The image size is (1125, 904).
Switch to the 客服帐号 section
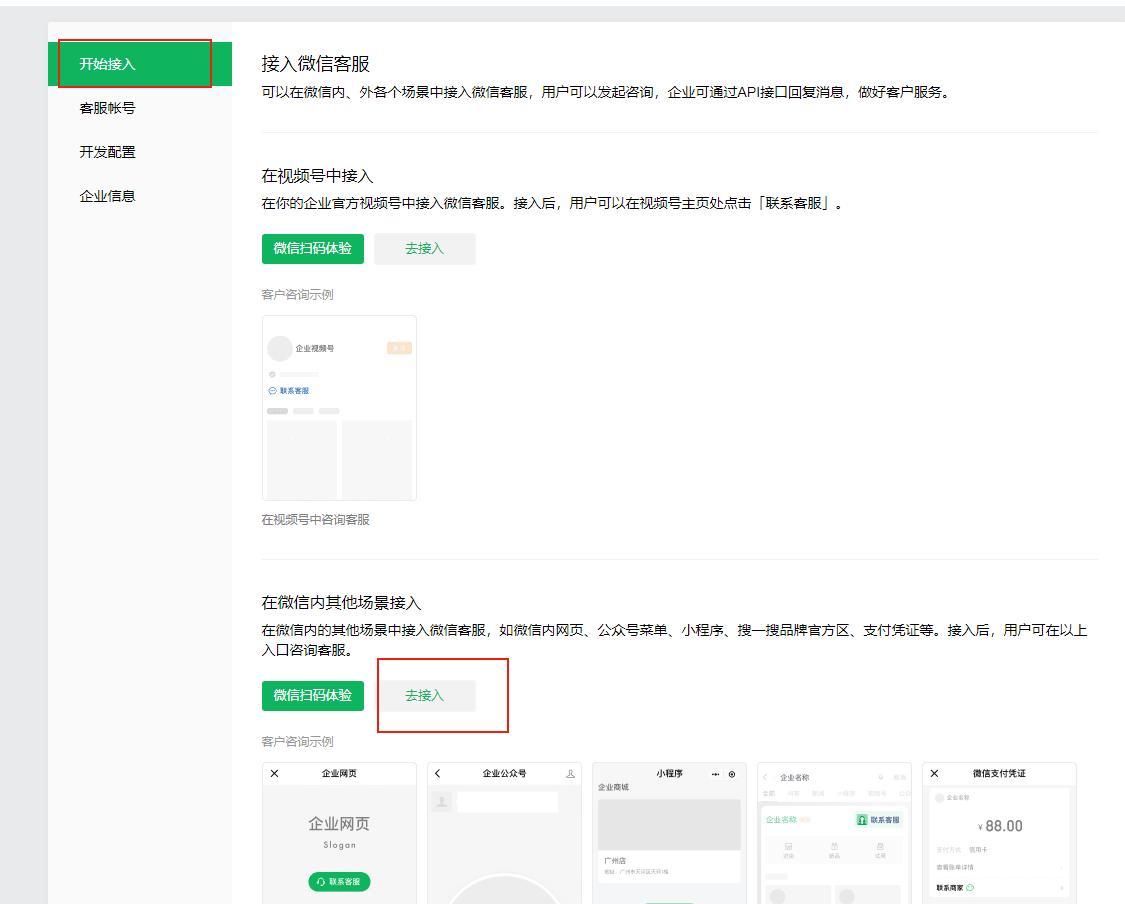tap(107, 108)
